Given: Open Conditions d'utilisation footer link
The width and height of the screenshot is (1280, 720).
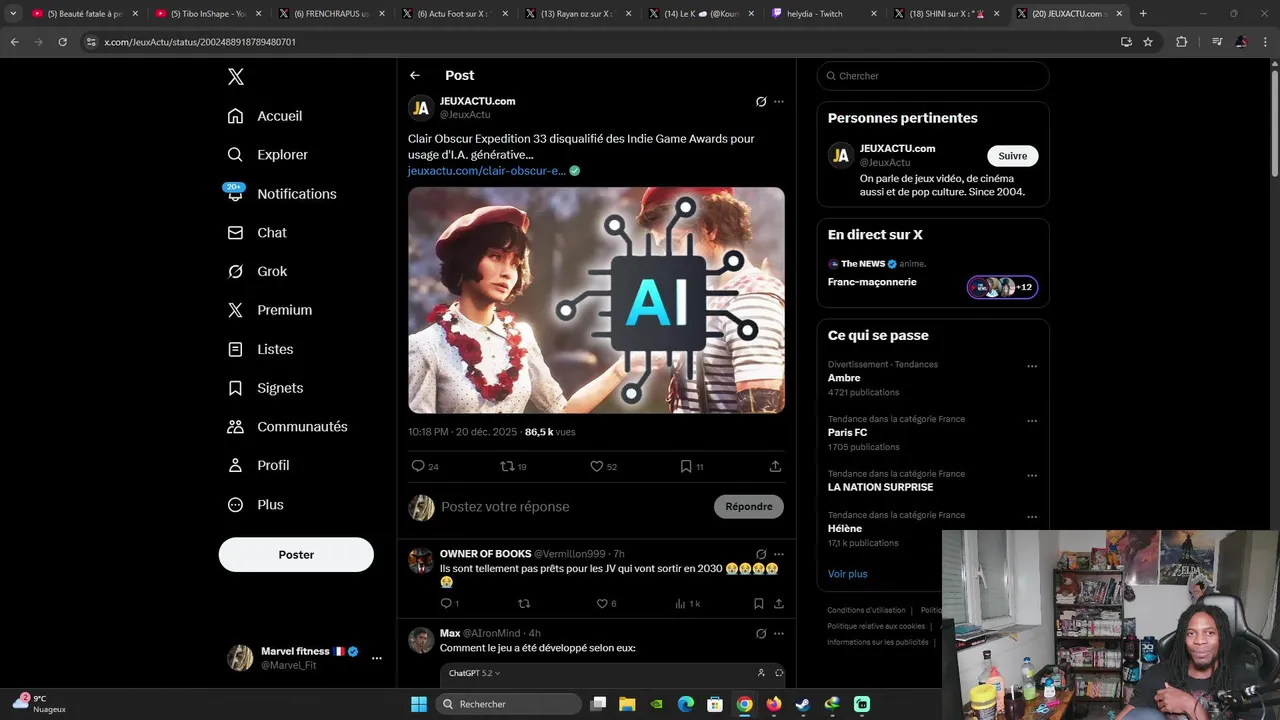Looking at the screenshot, I should coord(866,610).
